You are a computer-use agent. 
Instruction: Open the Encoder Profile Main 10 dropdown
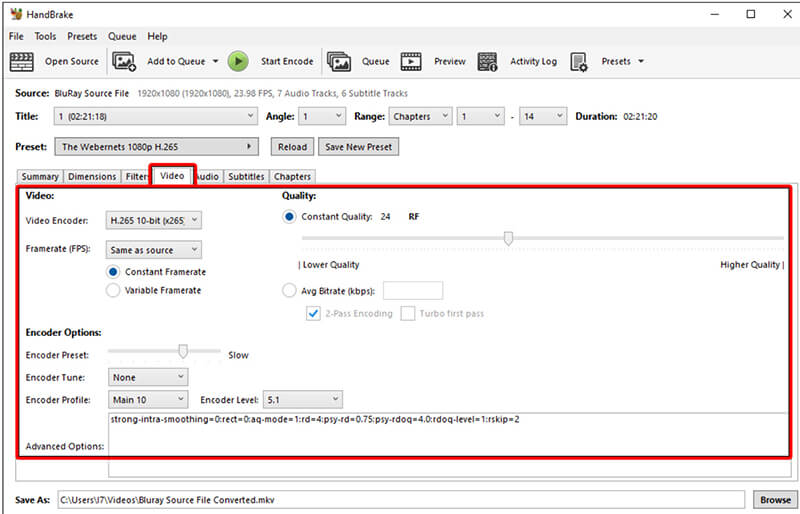(x=148, y=400)
